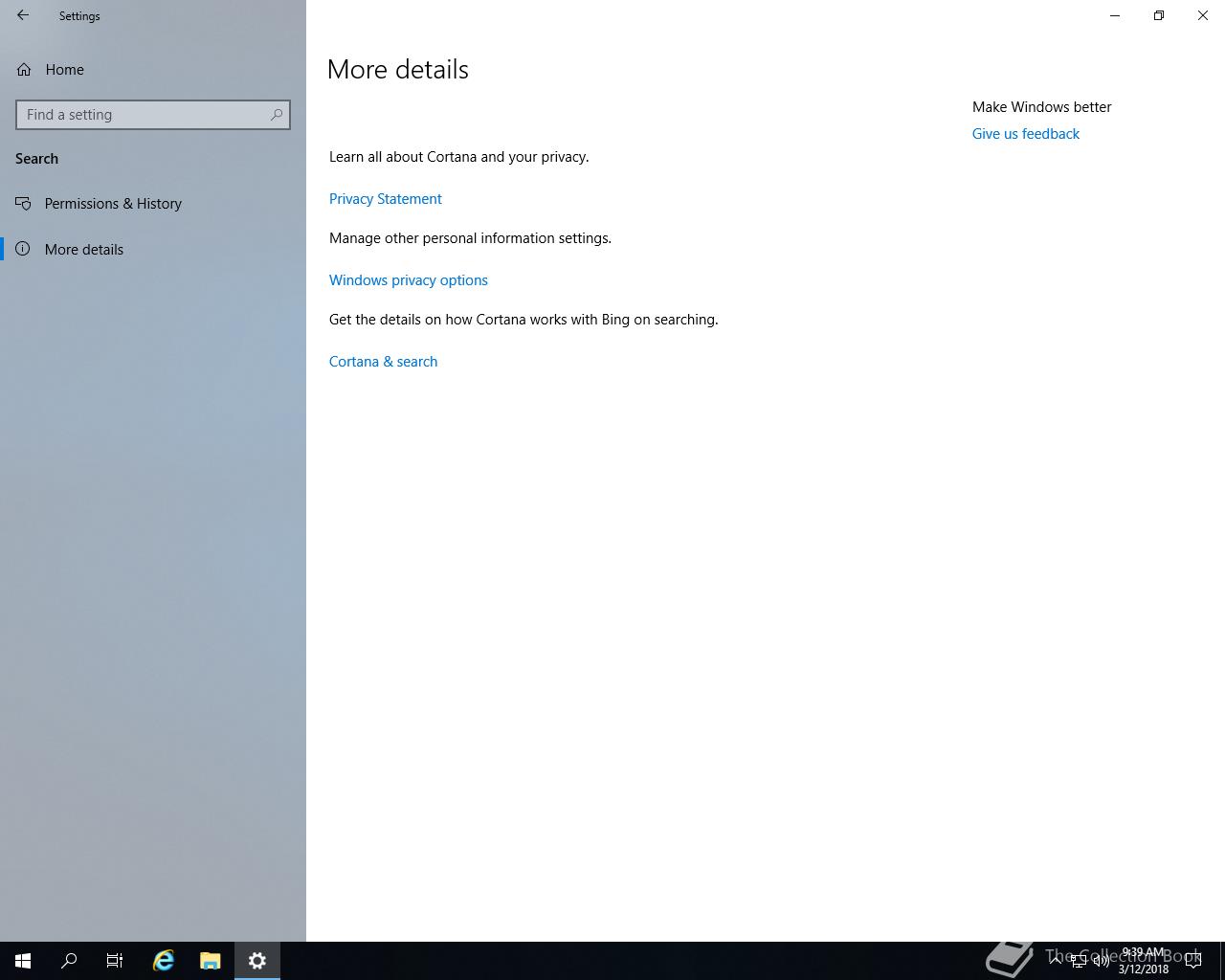
Task: Click the Settings gear taskbar icon
Action: (257, 961)
